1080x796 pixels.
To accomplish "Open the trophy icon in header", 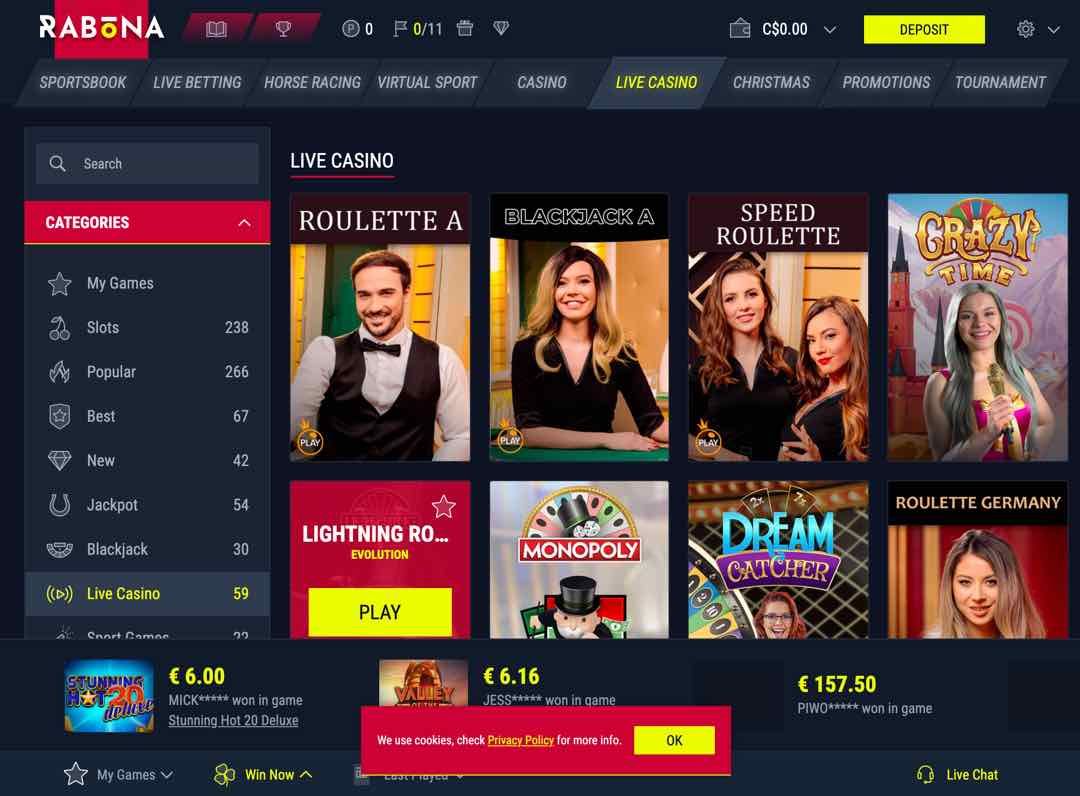I will click(x=283, y=29).
